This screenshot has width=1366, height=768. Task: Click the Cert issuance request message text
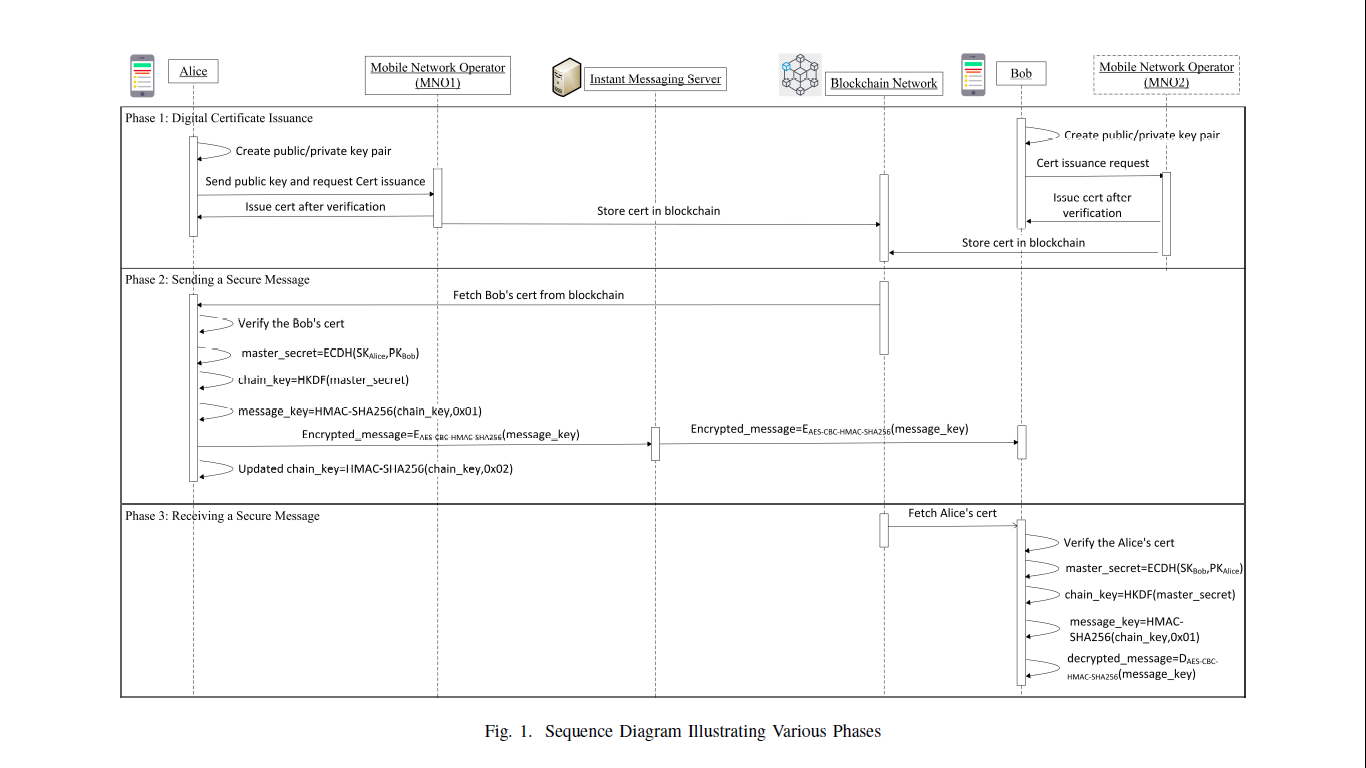coord(1092,163)
